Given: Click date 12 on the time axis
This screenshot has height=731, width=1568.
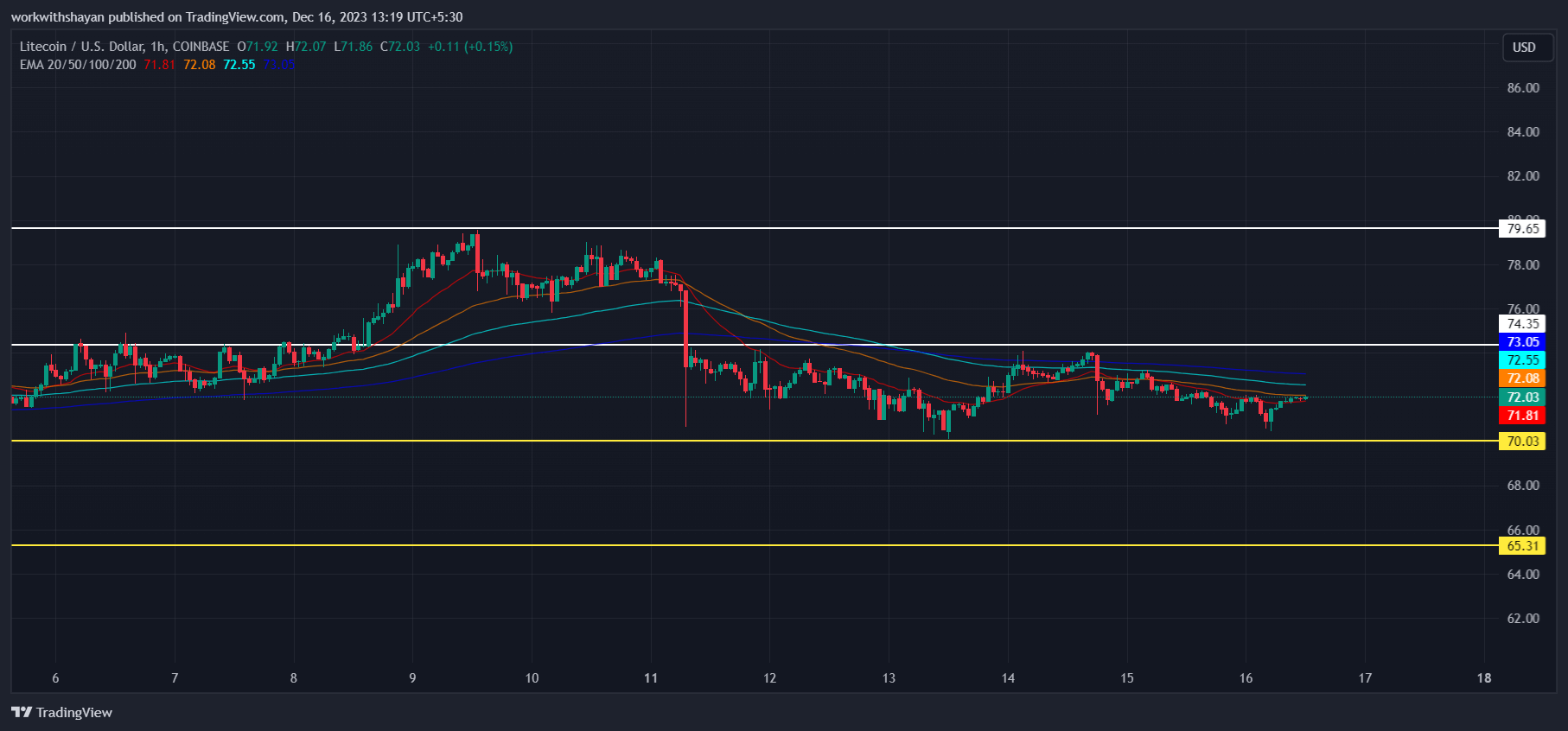Looking at the screenshot, I should [x=770, y=678].
